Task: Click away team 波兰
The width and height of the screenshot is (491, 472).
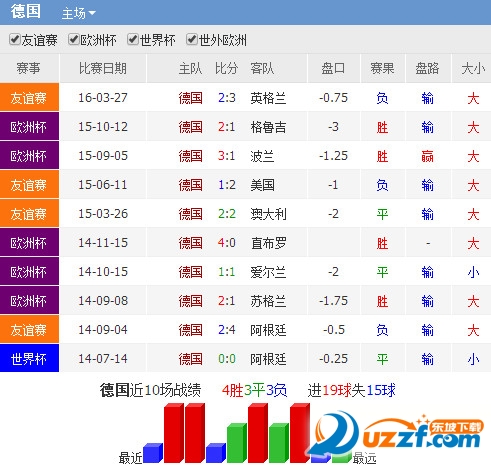Action: (x=262, y=156)
